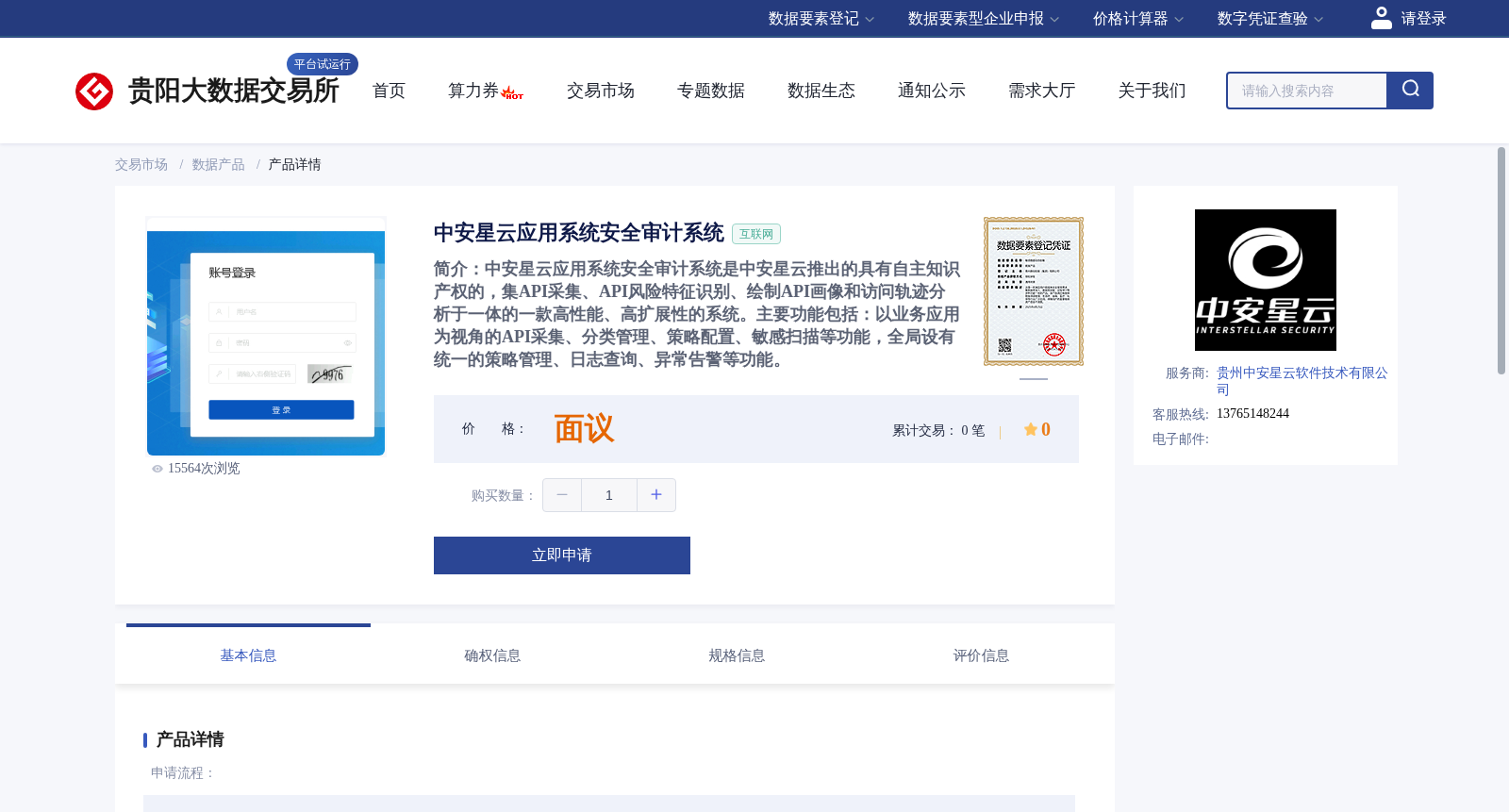
Task: Click the purchase quantity number field
Action: click(609, 495)
